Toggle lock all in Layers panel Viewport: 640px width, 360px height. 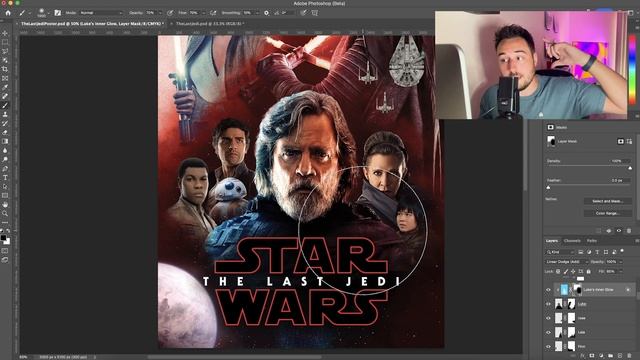[x=588, y=271]
